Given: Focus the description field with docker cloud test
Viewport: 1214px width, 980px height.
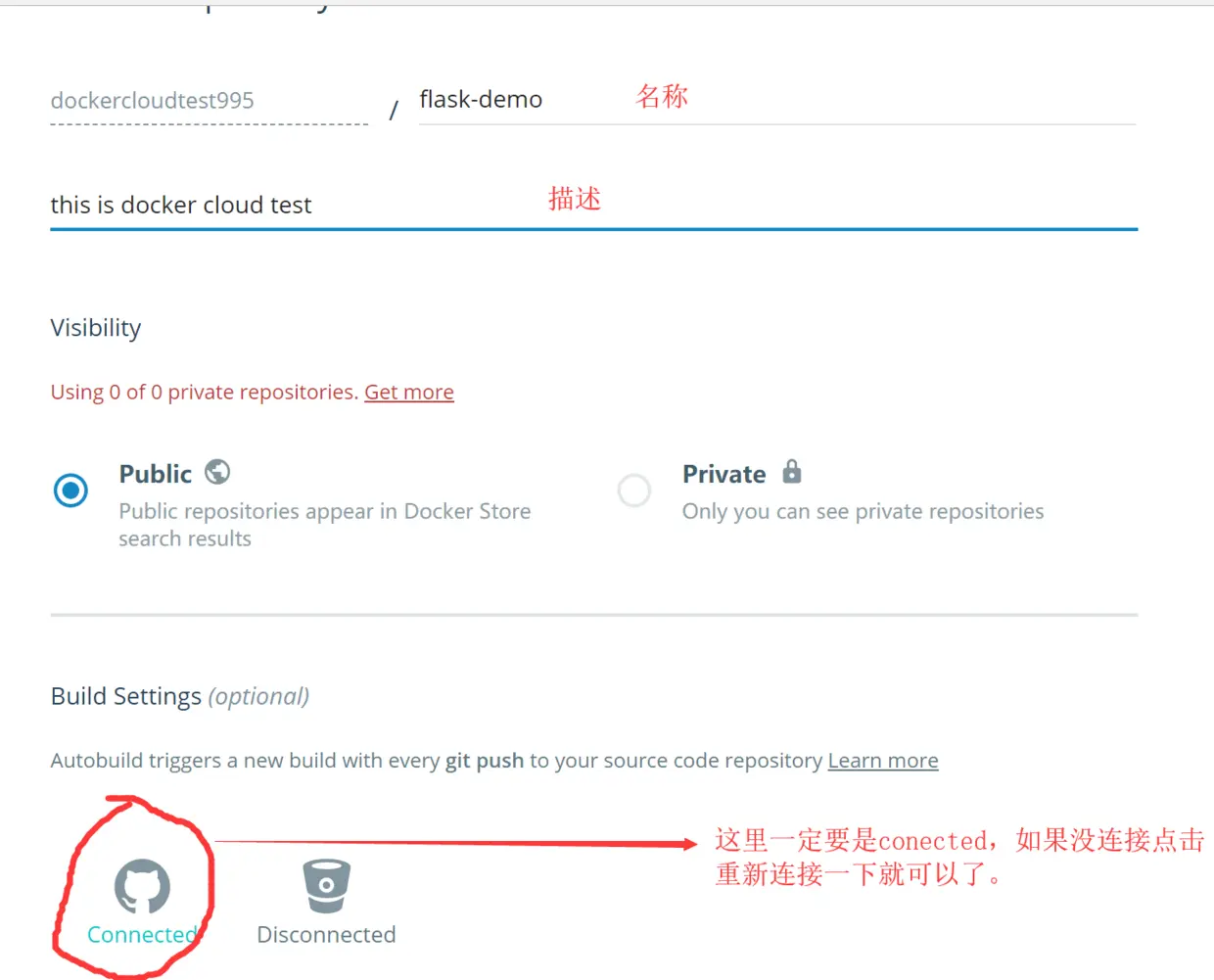Looking at the screenshot, I should click(x=593, y=205).
